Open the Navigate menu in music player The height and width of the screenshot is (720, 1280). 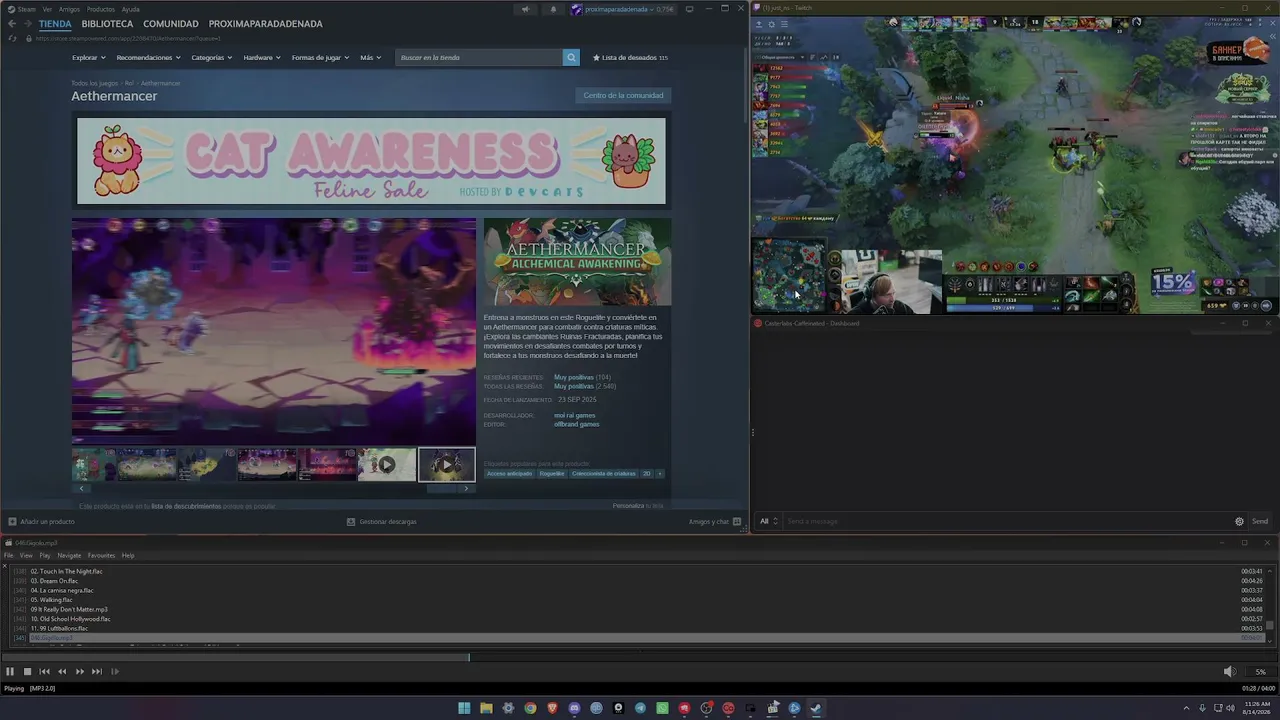(69, 556)
